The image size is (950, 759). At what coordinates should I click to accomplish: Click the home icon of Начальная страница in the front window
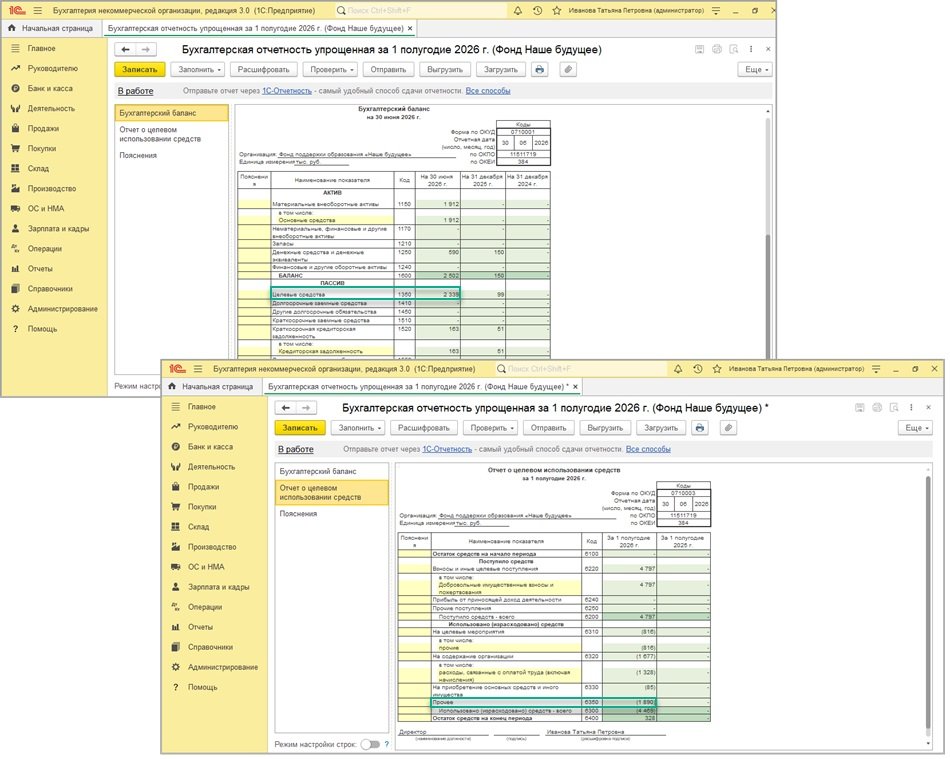(x=172, y=386)
